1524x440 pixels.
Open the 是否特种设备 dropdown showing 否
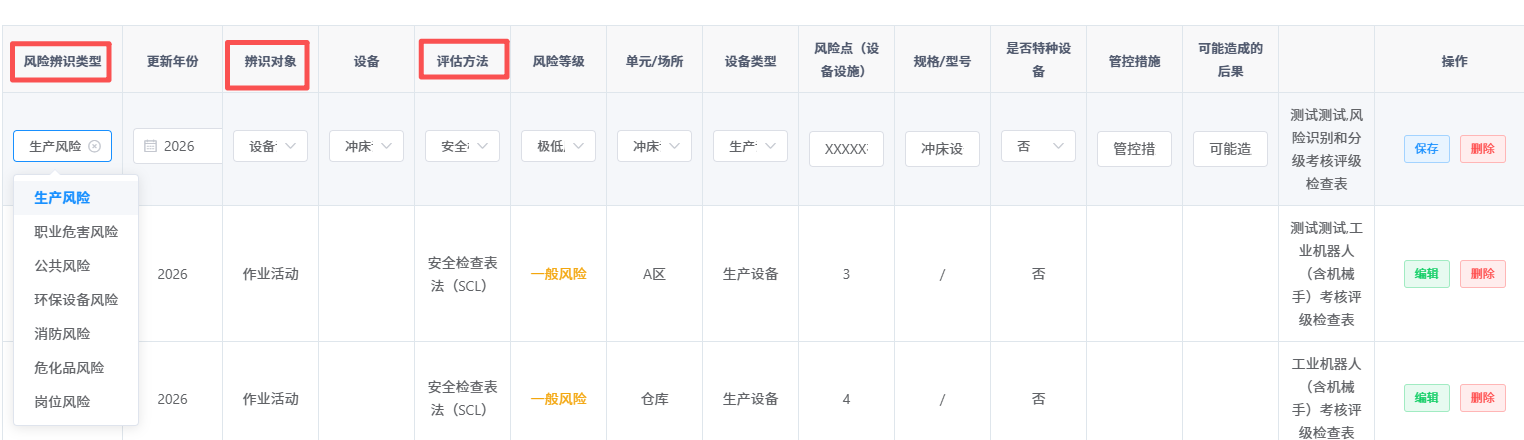click(1038, 146)
